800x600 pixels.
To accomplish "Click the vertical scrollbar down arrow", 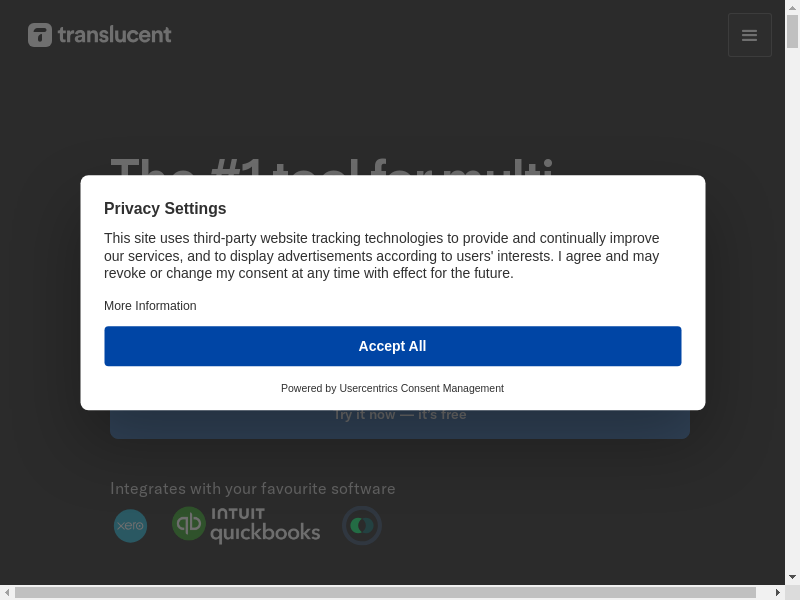I will (792, 577).
